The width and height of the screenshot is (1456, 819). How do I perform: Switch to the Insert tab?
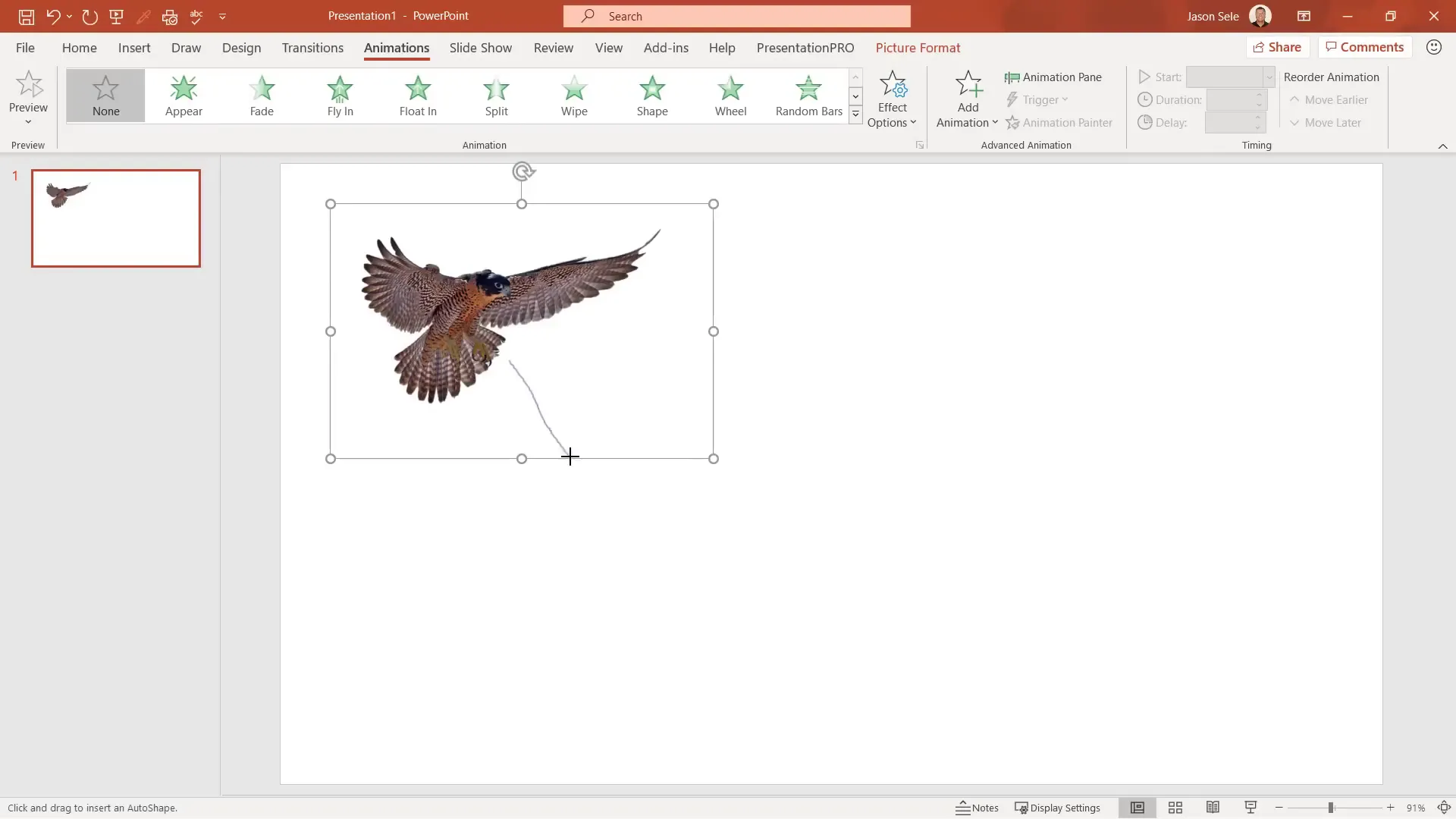134,48
